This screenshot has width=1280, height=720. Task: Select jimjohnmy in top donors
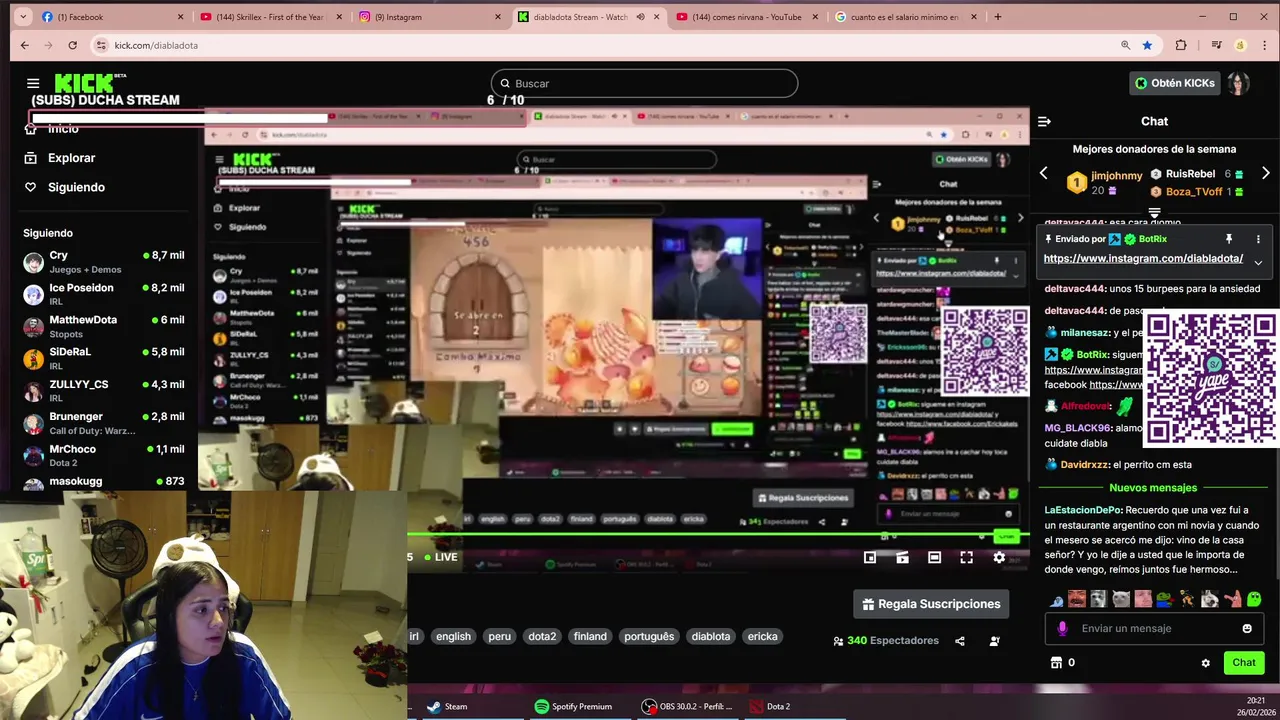pos(1105,182)
